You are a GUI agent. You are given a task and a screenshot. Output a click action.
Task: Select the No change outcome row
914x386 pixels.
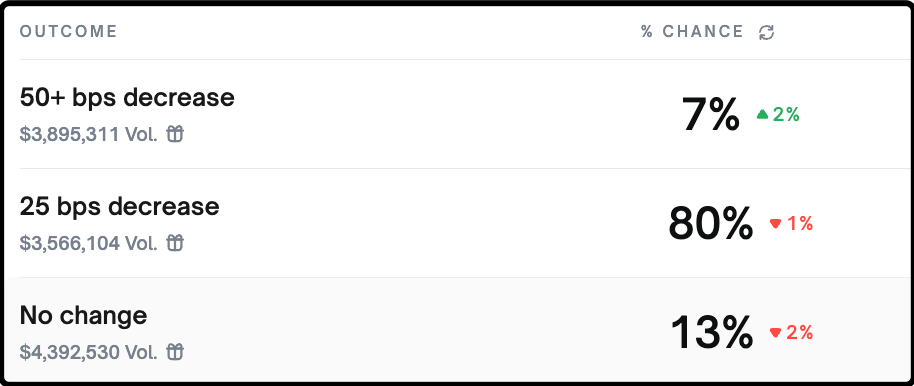pos(457,331)
